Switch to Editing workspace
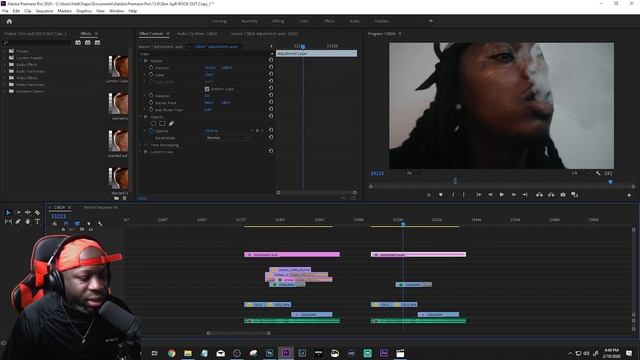 [x=278, y=21]
